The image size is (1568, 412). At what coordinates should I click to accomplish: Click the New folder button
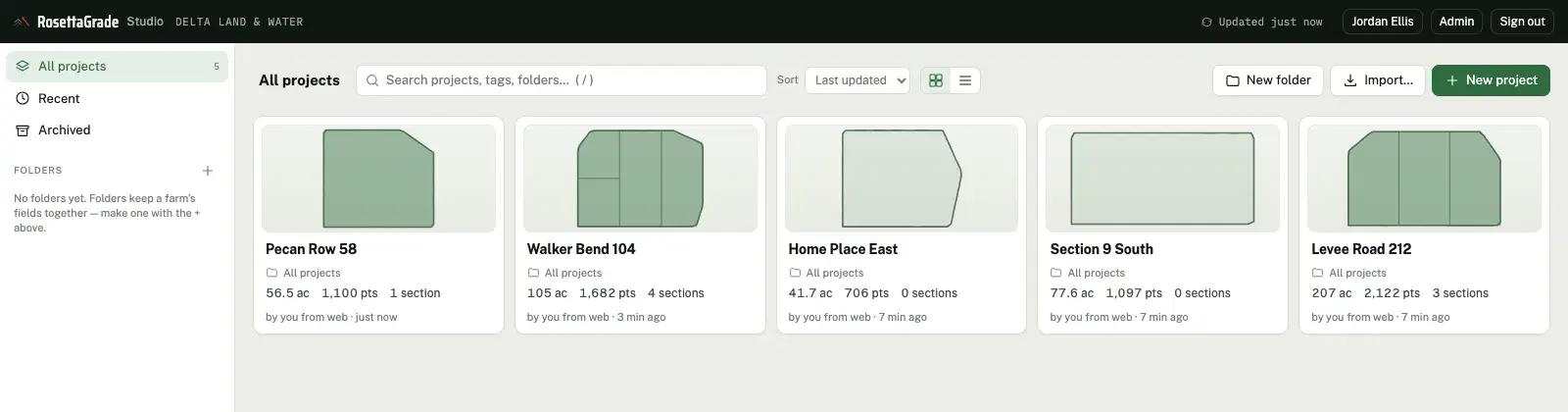(1268, 80)
